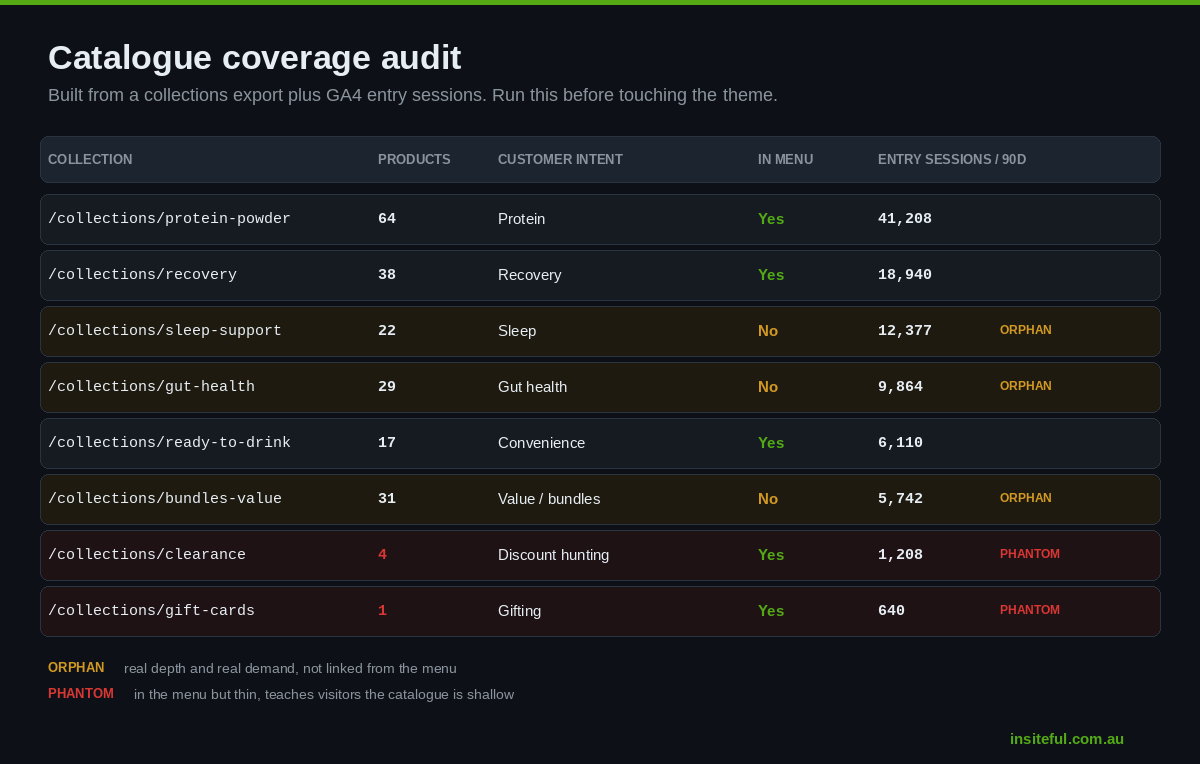Click ORPHAN tag in gut-health row
The image size is (1200, 764).
coord(1026,386)
